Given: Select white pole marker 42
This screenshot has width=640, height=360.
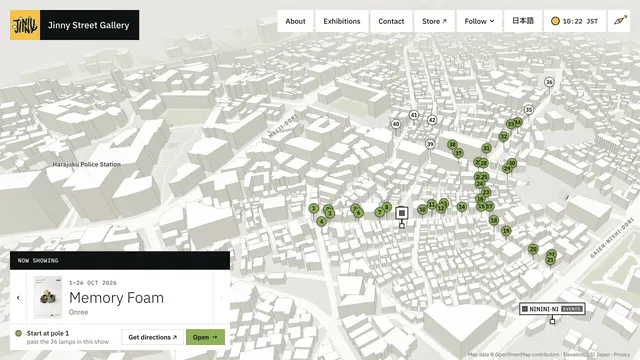Looking at the screenshot, I should point(432,120).
